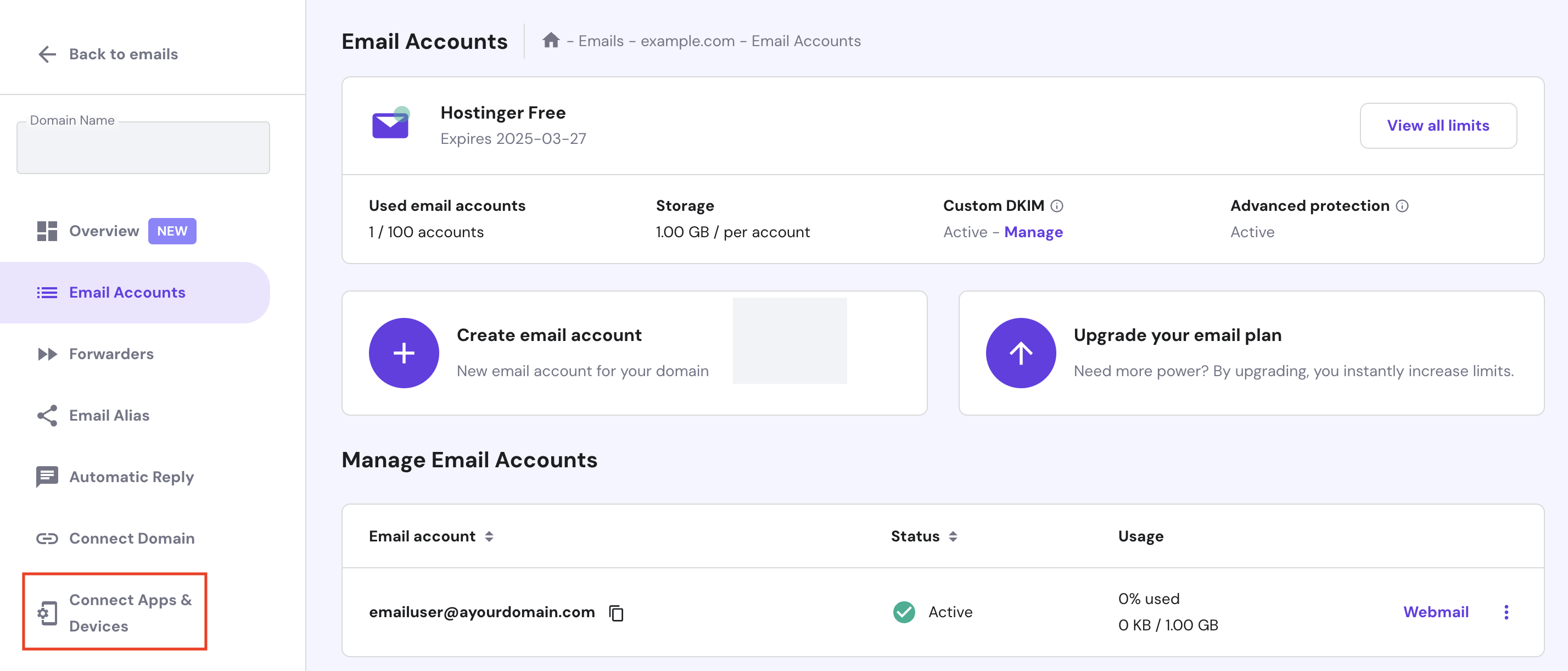This screenshot has height=671, width=1568.
Task: Click the Domain Name input field
Action: click(143, 148)
